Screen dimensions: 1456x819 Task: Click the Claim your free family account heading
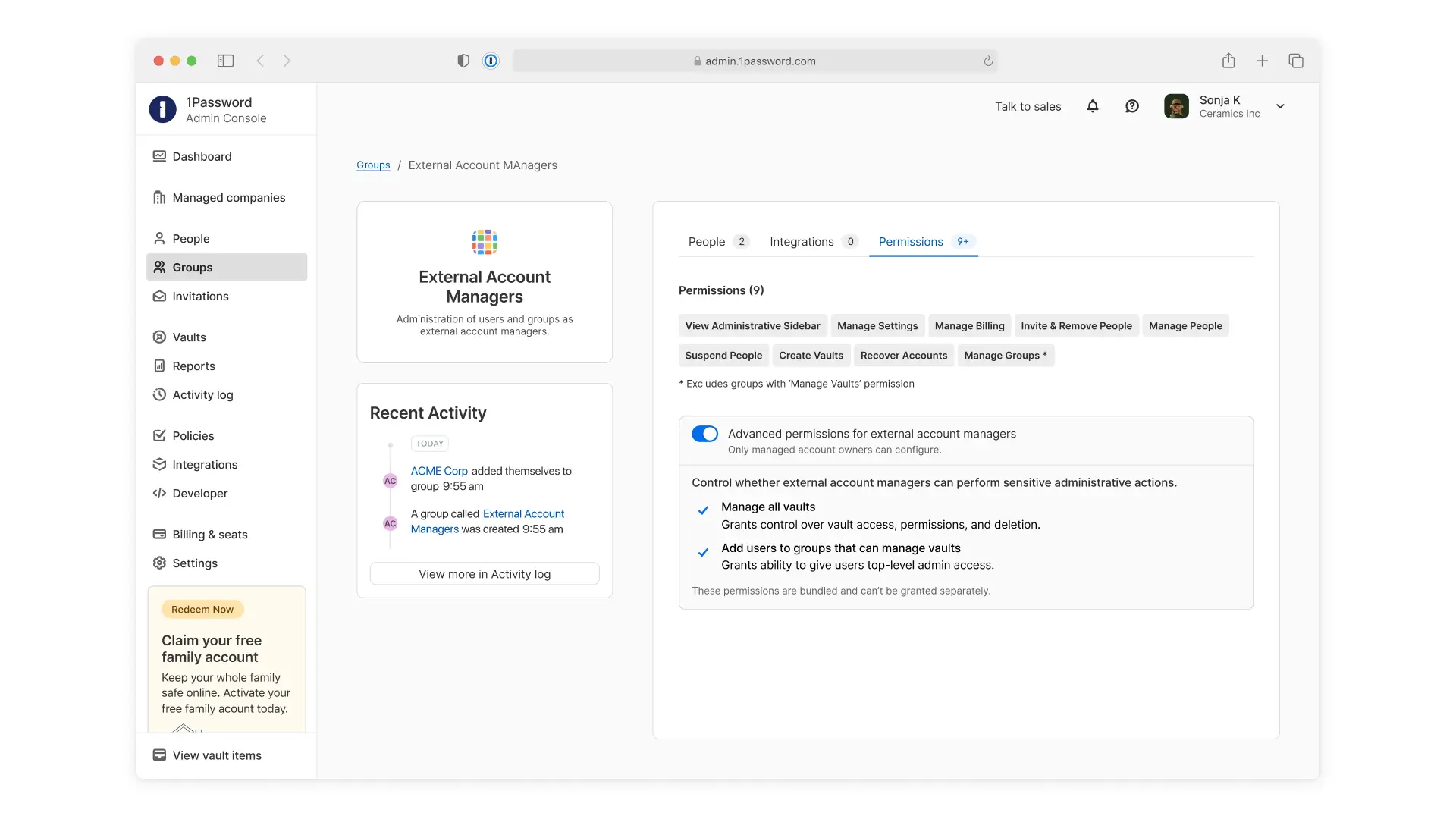coord(212,649)
